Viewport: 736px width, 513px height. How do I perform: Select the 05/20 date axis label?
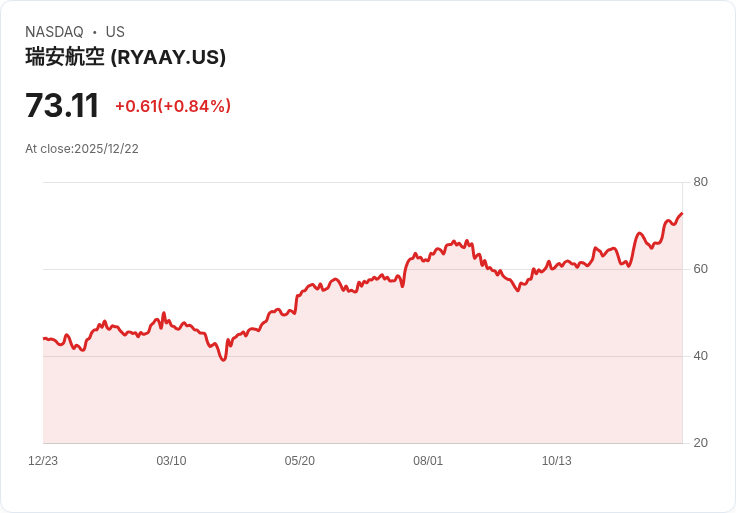(299, 461)
